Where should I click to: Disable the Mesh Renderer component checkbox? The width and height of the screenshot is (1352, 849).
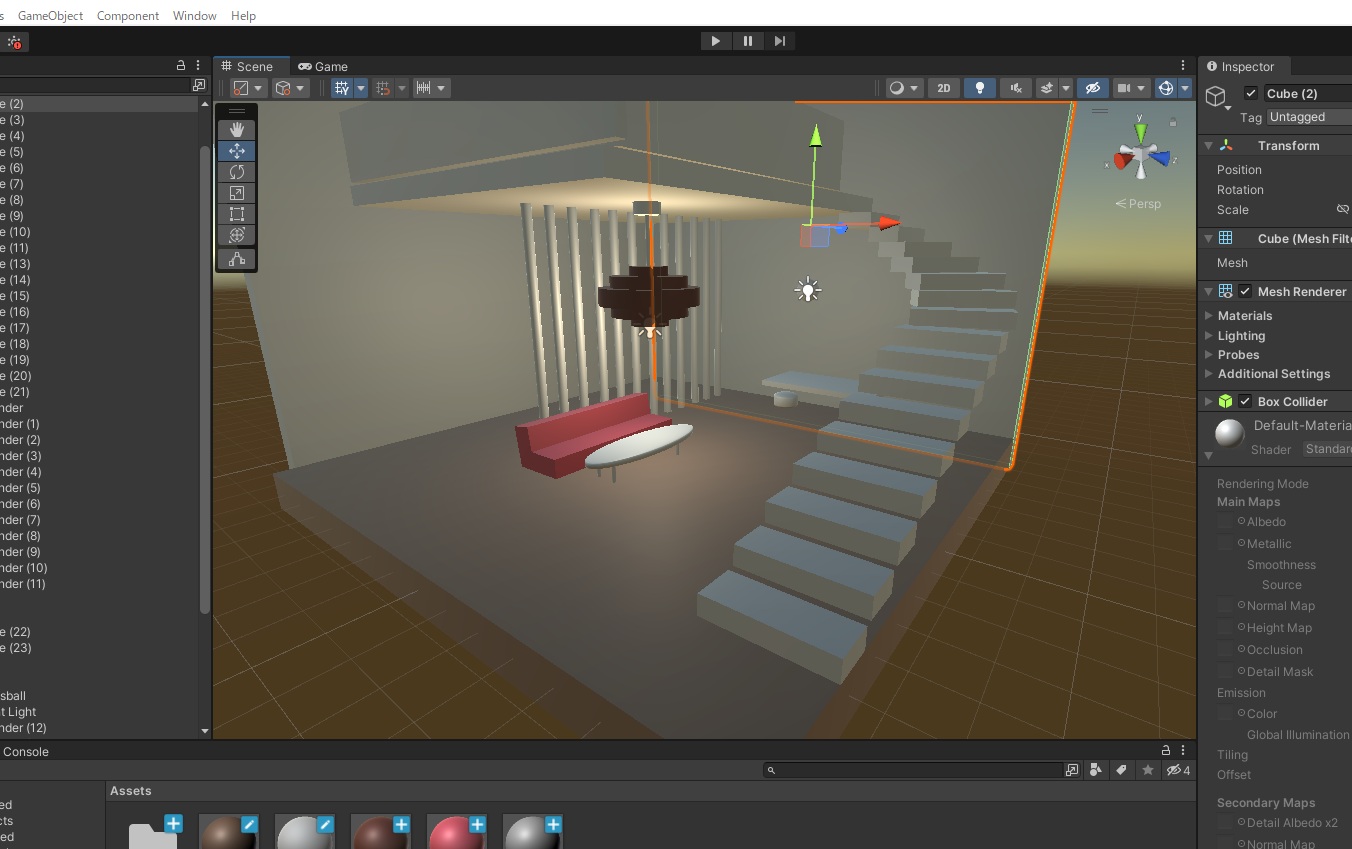coord(1243,291)
